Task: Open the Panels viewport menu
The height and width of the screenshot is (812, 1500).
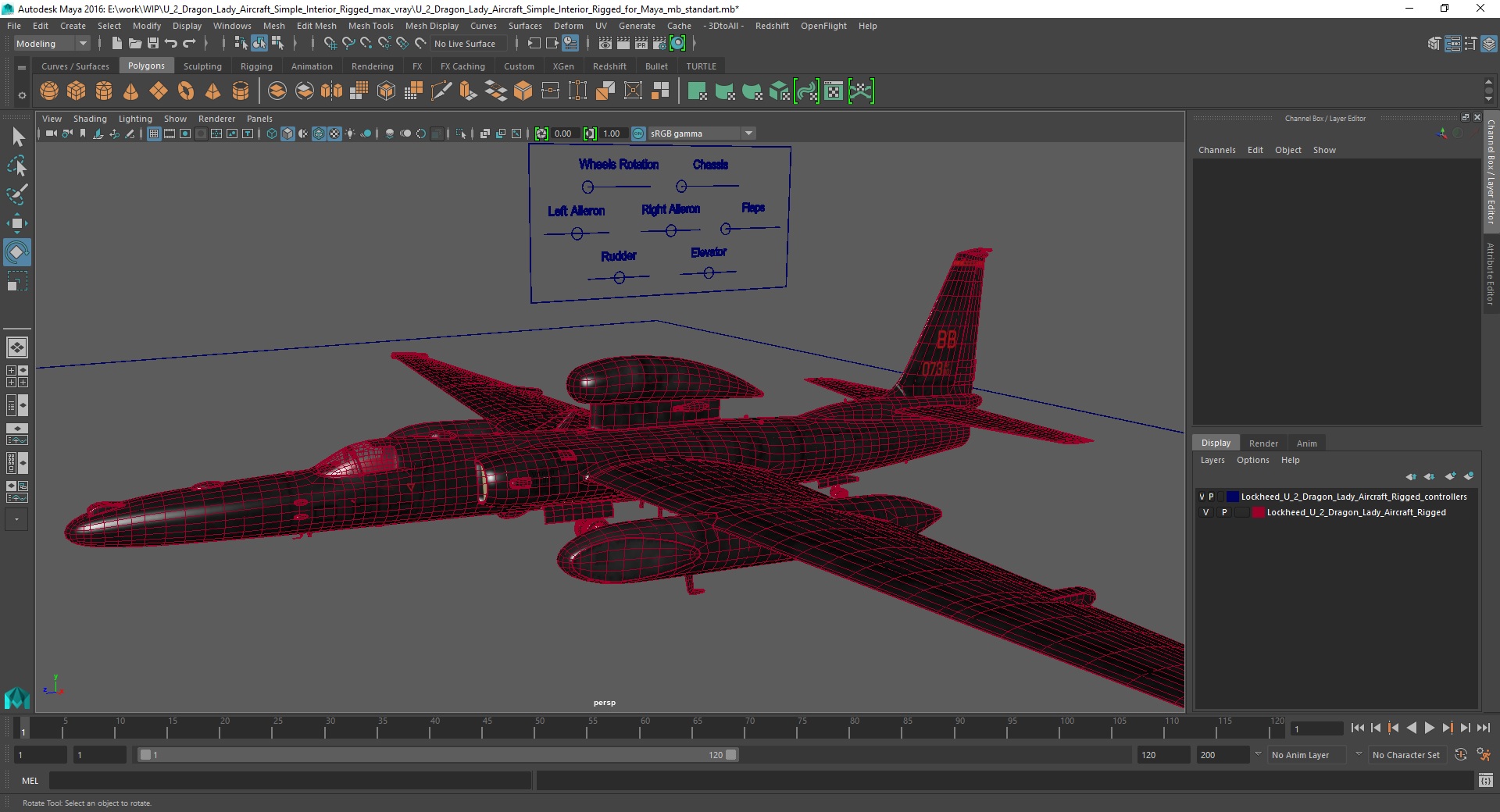Action: [259, 119]
